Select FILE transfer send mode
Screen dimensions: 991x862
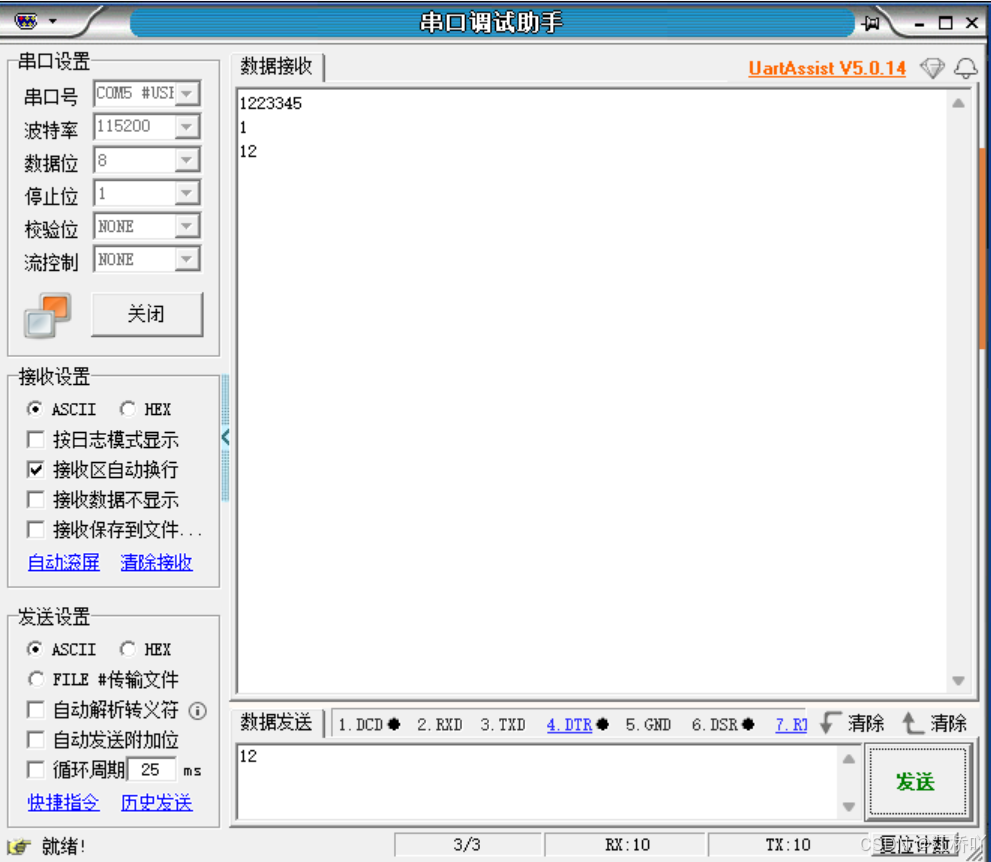tap(35, 679)
